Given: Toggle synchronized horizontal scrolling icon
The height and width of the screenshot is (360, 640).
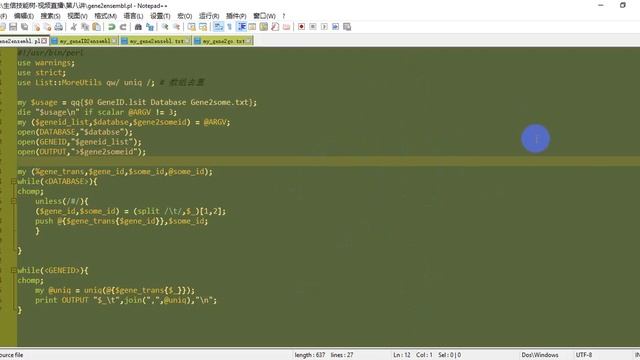Looking at the screenshot, I should coord(203,27).
